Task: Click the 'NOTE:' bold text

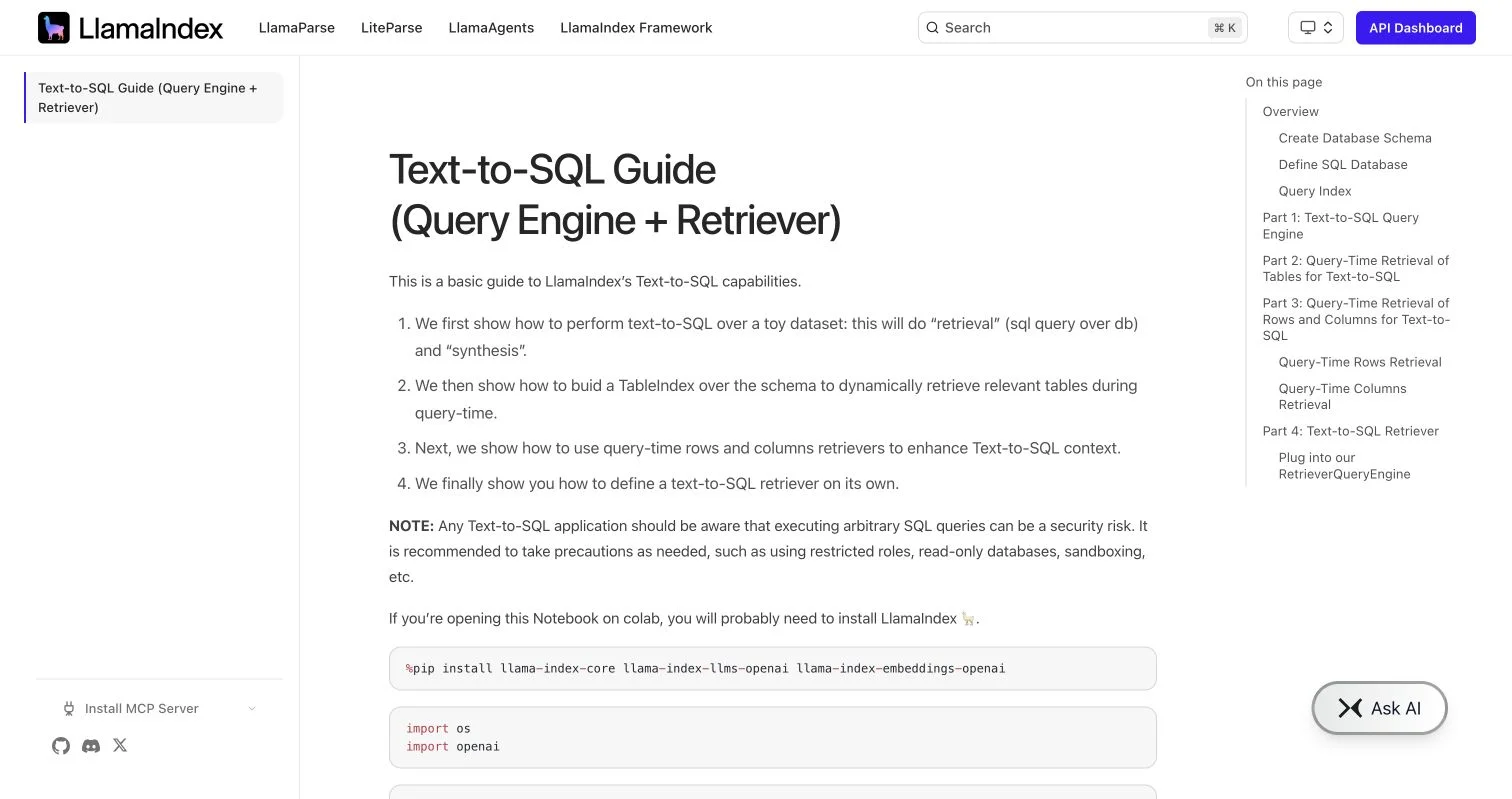Action: tap(411, 526)
